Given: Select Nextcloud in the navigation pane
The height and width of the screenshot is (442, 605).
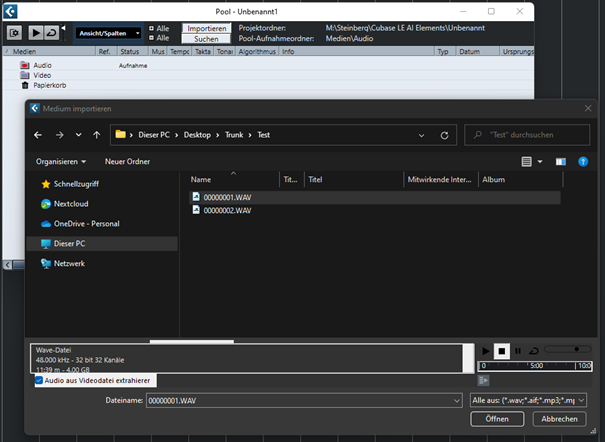Looking at the screenshot, I should (x=64, y=204).
